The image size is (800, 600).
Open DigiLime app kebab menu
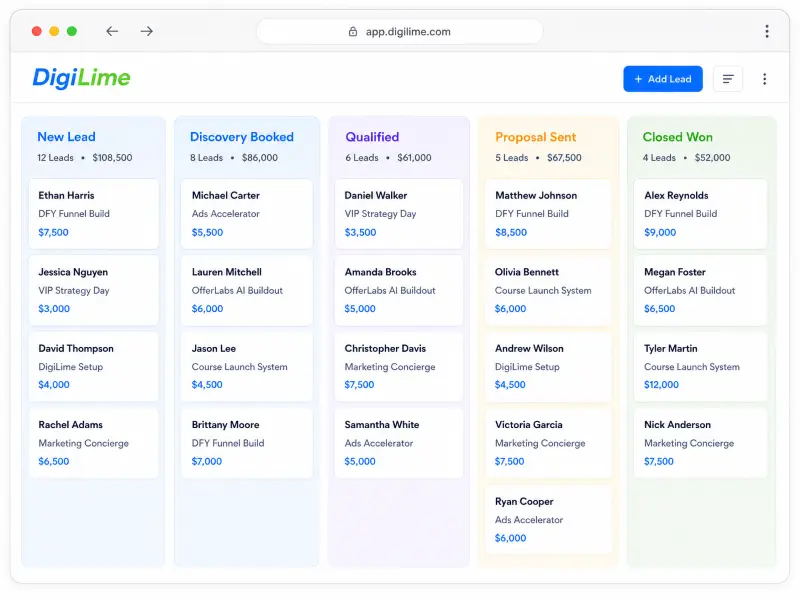(x=764, y=79)
